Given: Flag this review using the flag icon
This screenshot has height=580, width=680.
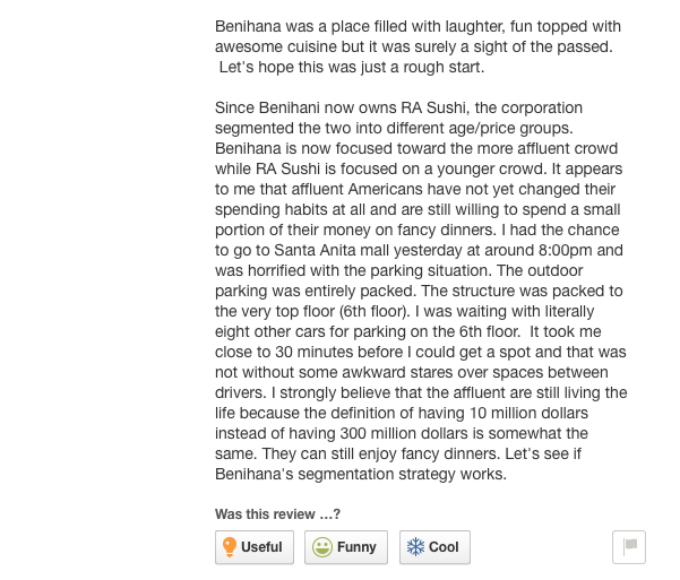Looking at the screenshot, I should coord(629,547).
